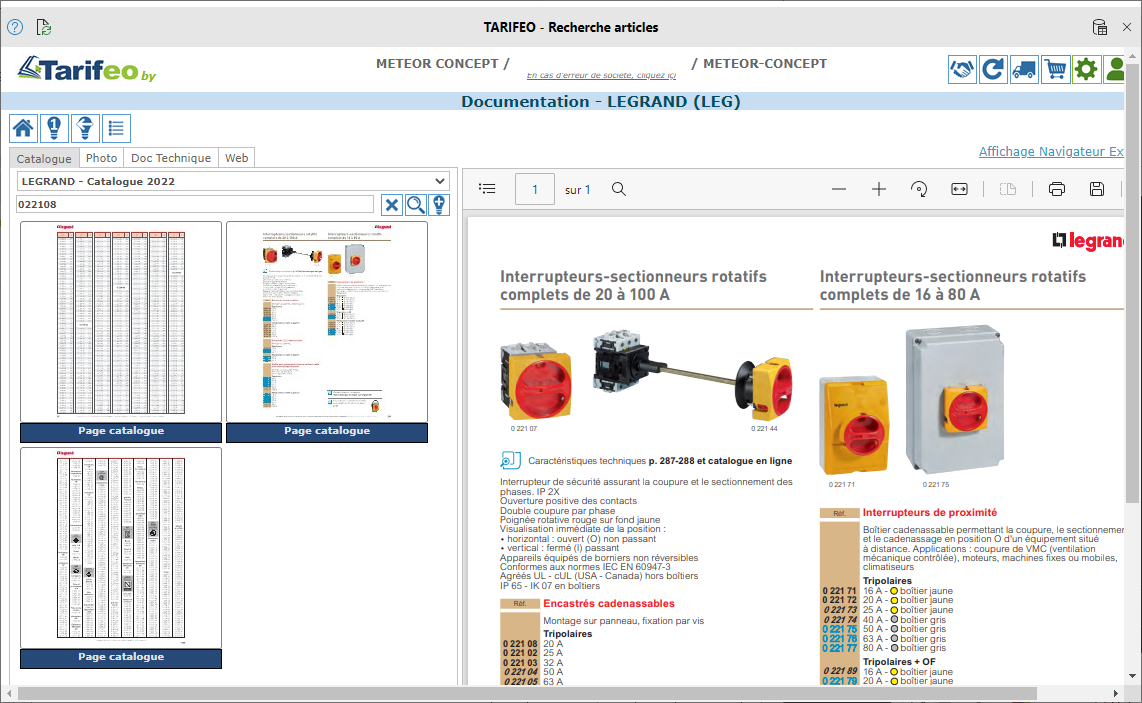Viewport: 1142px width, 703px height.
Task: Click reference 0 221 76 in the PDF
Action: point(840,639)
